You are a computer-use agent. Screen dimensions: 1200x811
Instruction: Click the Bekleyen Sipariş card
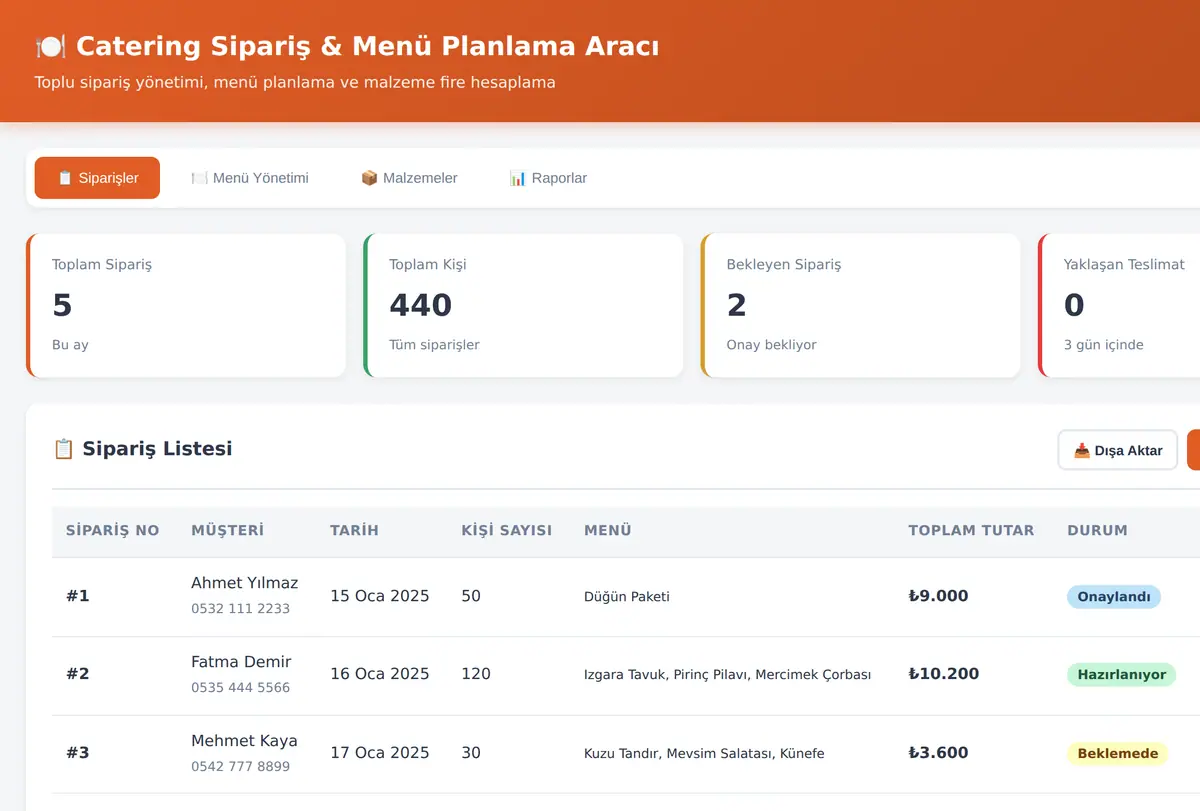click(x=861, y=305)
